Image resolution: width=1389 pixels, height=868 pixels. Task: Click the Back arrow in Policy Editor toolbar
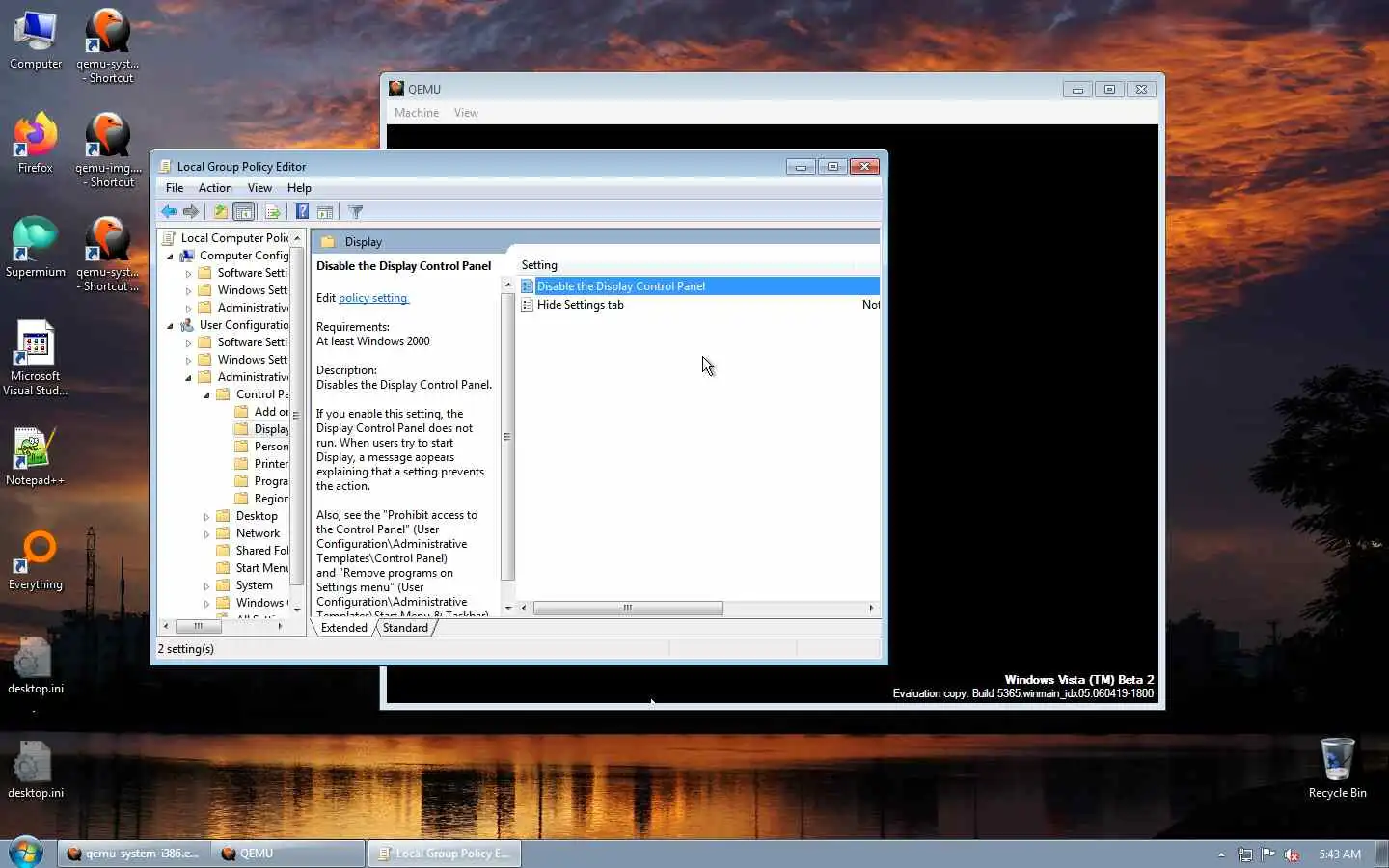click(169, 212)
